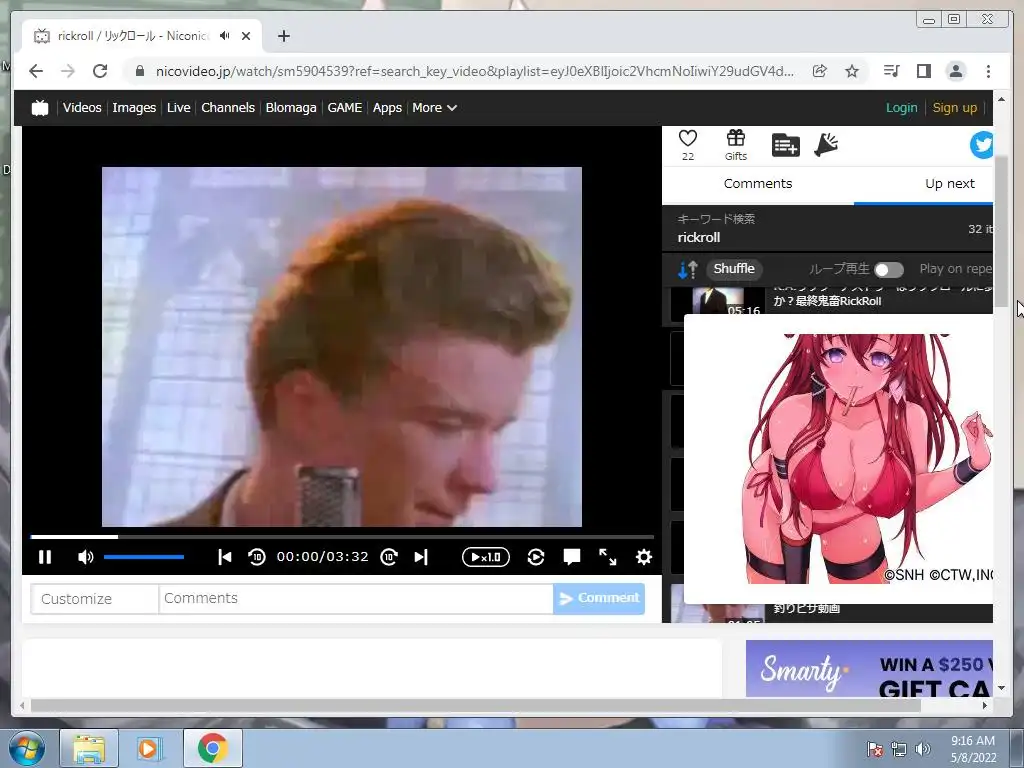Viewport: 1024px width, 768px height.
Task: Open Windows Media Player taskbar icon
Action: pyautogui.click(x=149, y=748)
